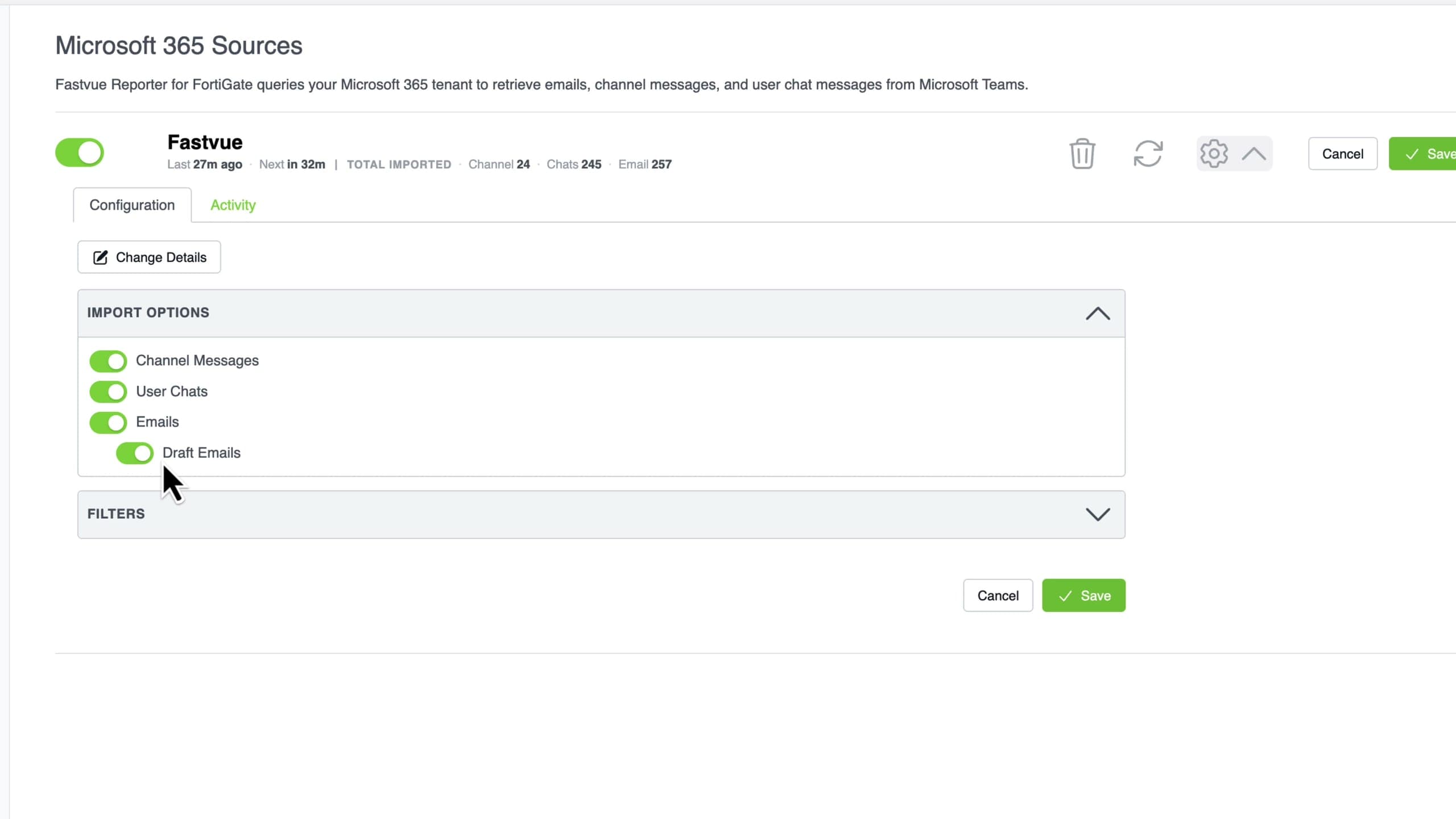Click the refresh sync icon for Fastvue

(x=1148, y=154)
